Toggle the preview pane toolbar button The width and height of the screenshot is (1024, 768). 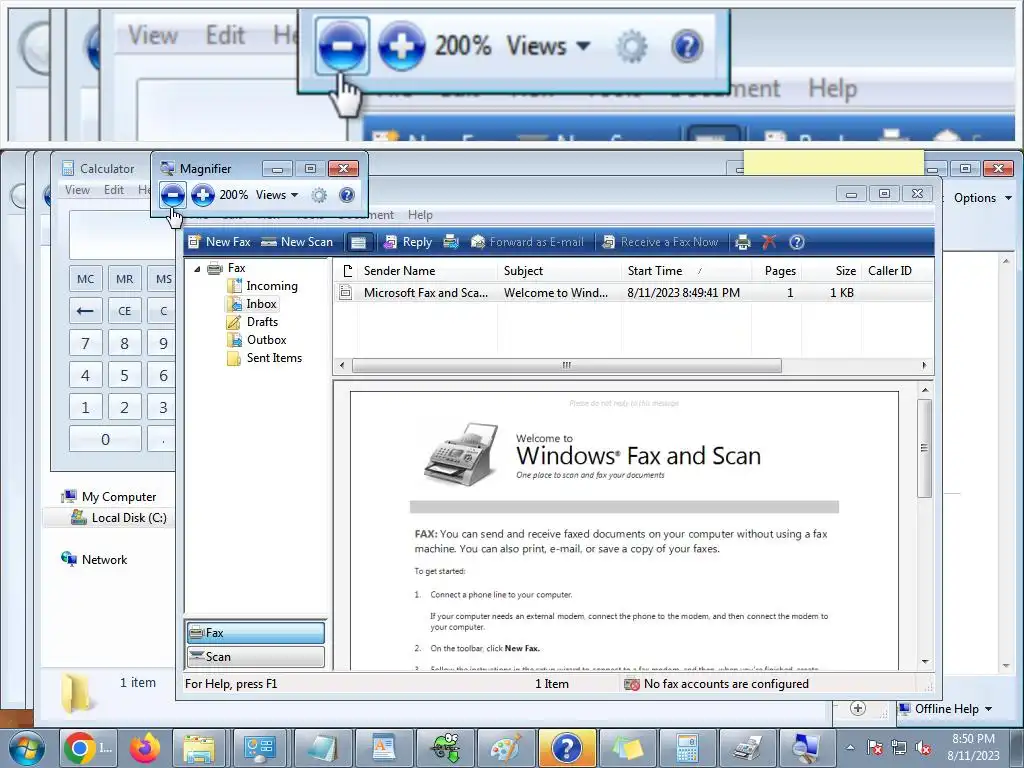358,242
